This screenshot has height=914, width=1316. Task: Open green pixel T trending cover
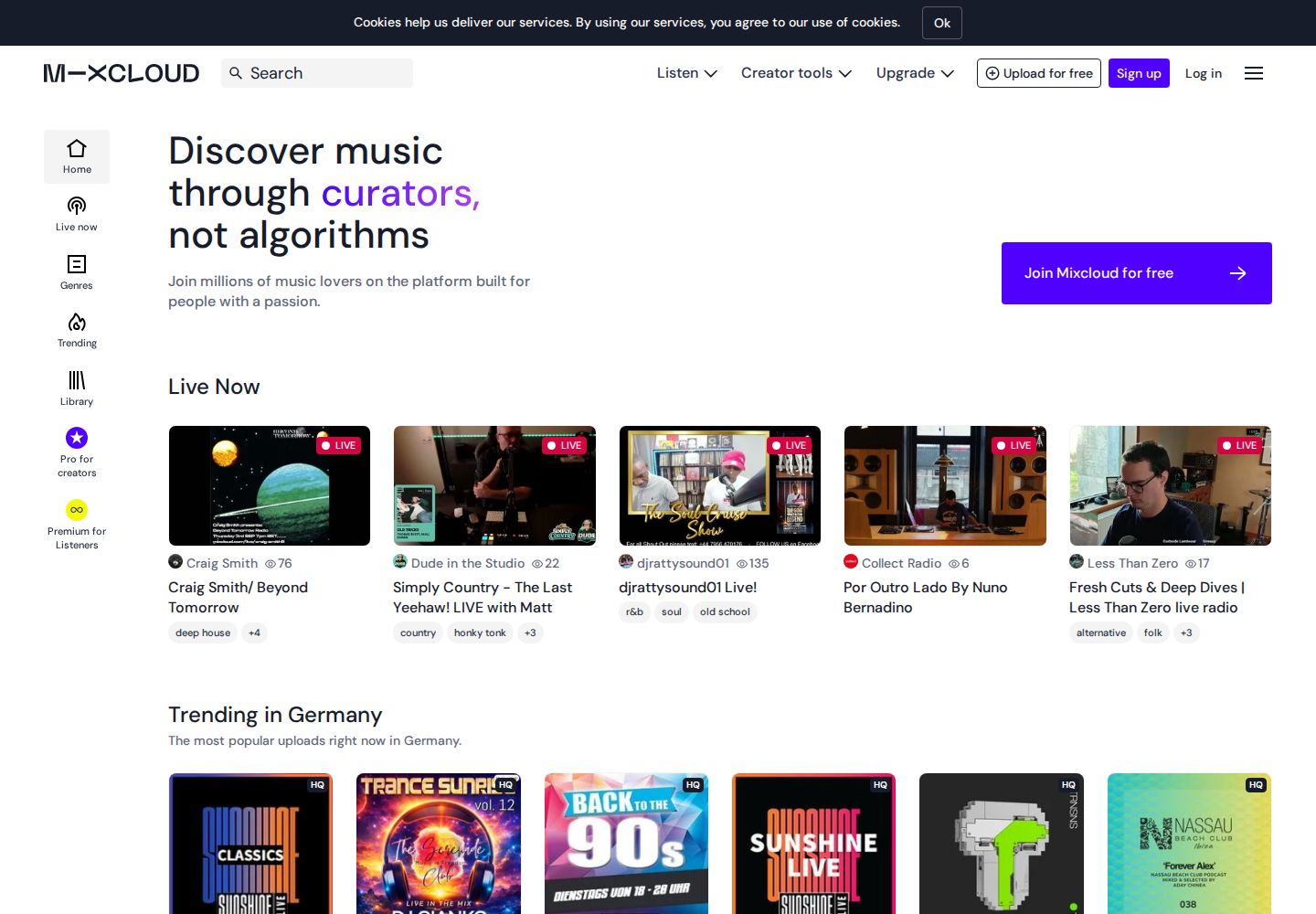click(x=1002, y=844)
